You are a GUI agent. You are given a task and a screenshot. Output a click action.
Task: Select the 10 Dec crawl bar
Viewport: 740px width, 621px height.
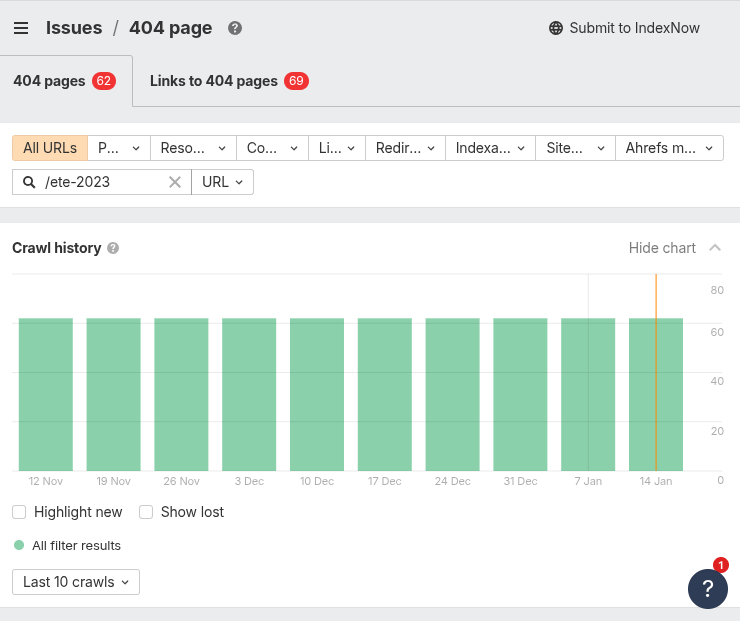317,394
